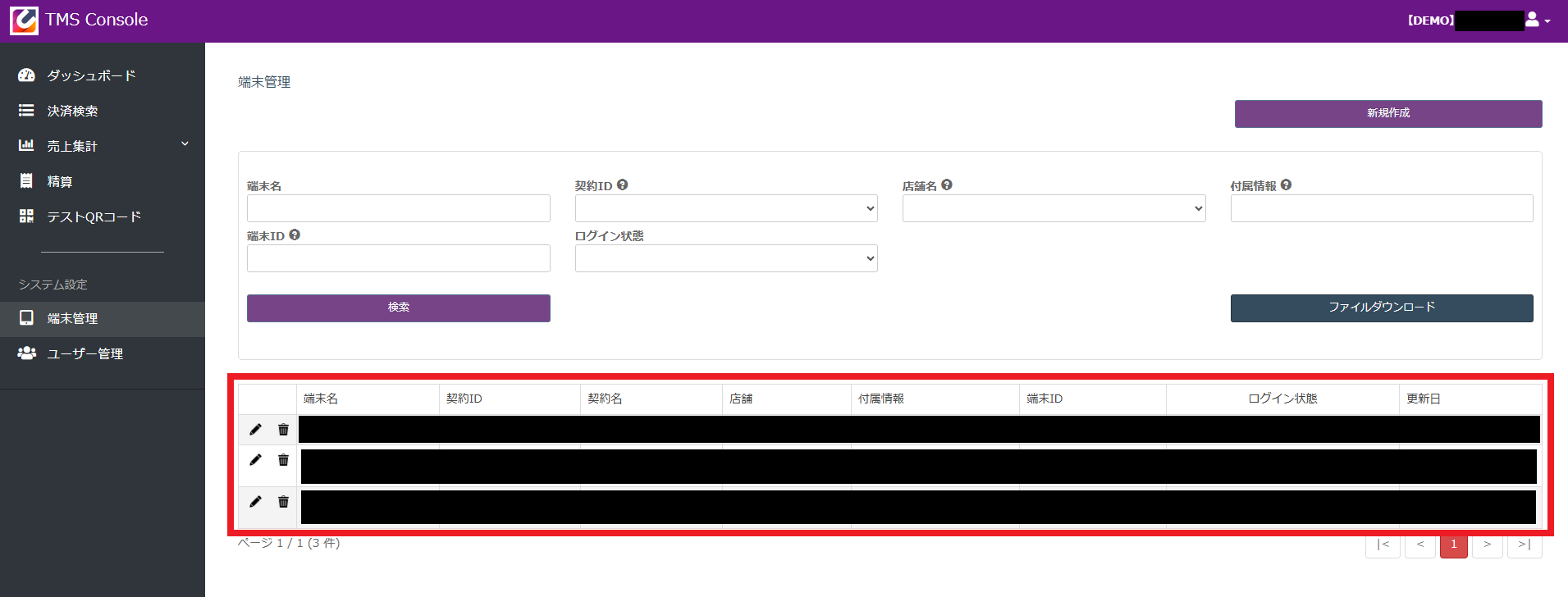Go to next page button
The image size is (1568, 597).
click(1488, 545)
